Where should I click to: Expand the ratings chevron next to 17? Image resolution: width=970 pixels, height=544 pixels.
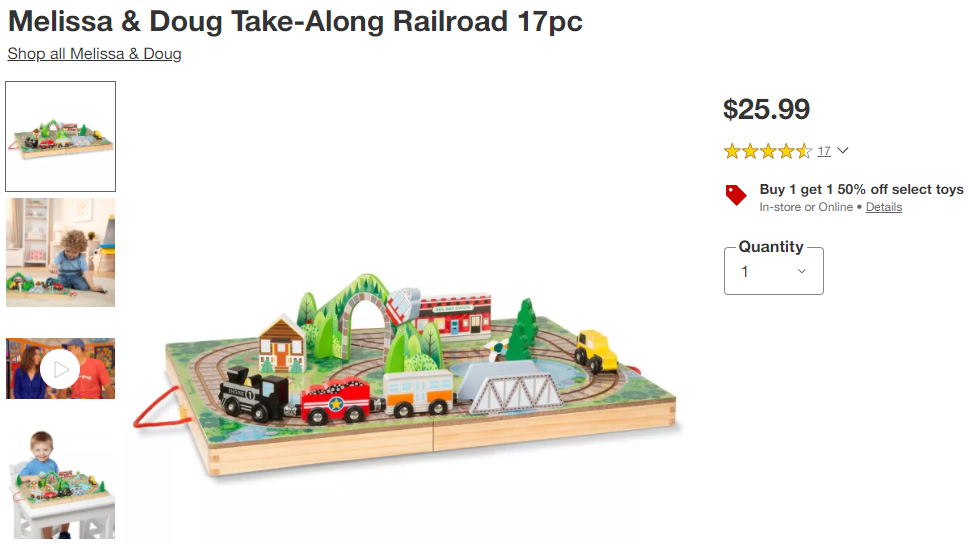843,150
